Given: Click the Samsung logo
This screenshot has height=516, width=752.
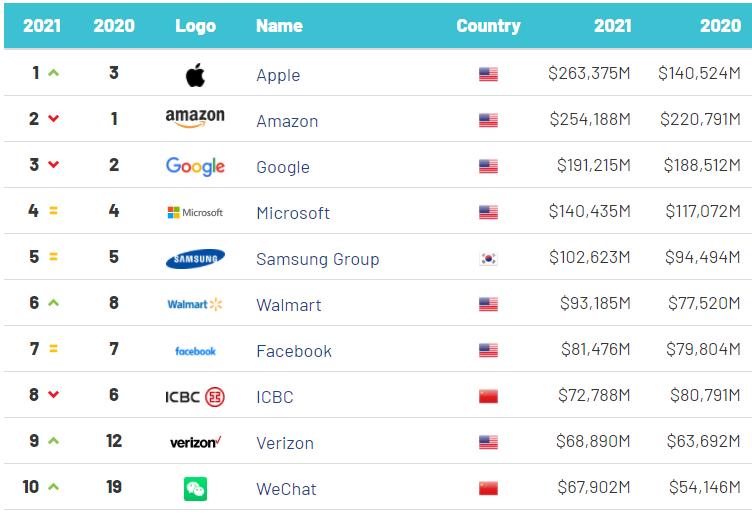Looking at the screenshot, I should pos(195,258).
